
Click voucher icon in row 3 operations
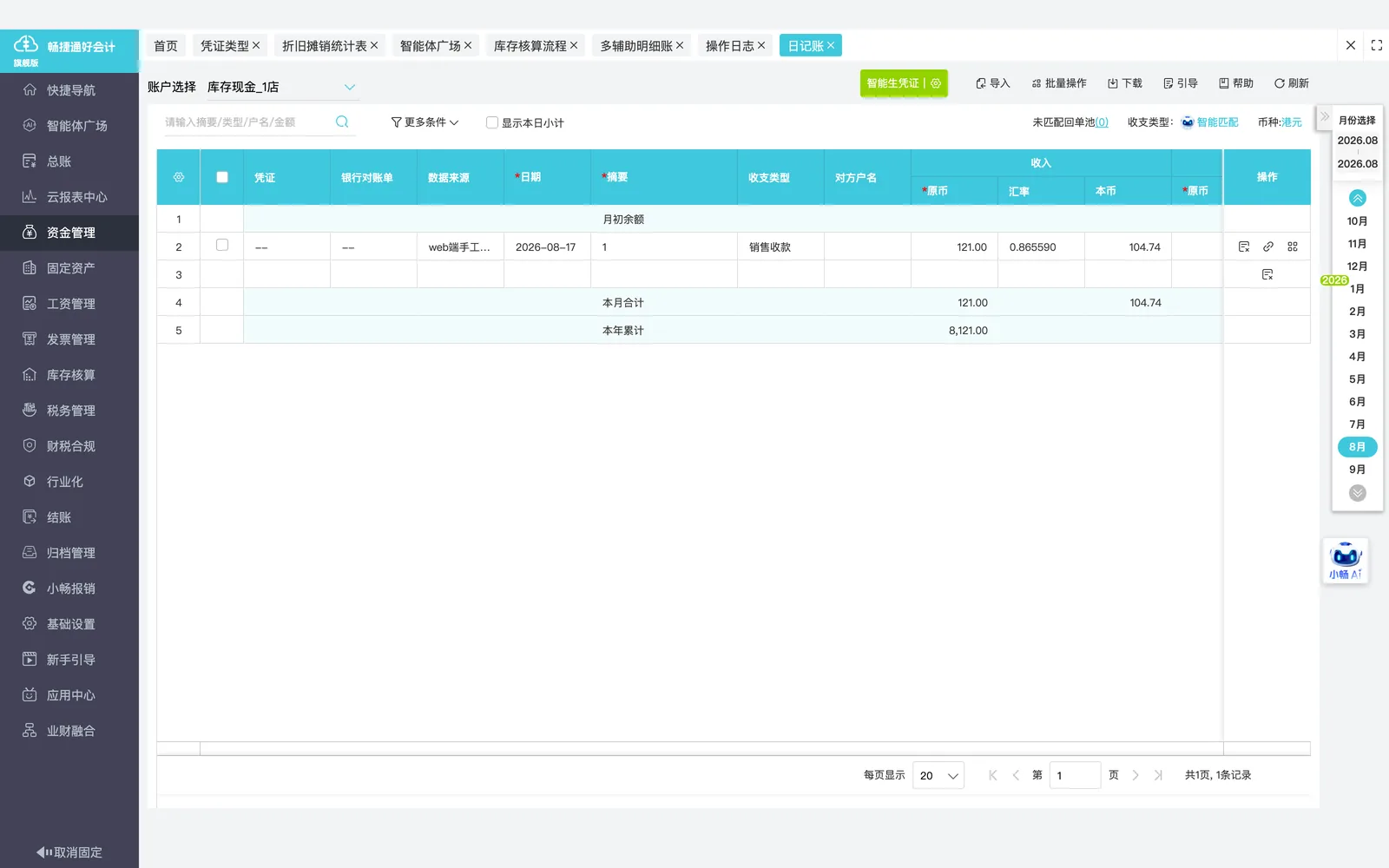(x=1267, y=274)
